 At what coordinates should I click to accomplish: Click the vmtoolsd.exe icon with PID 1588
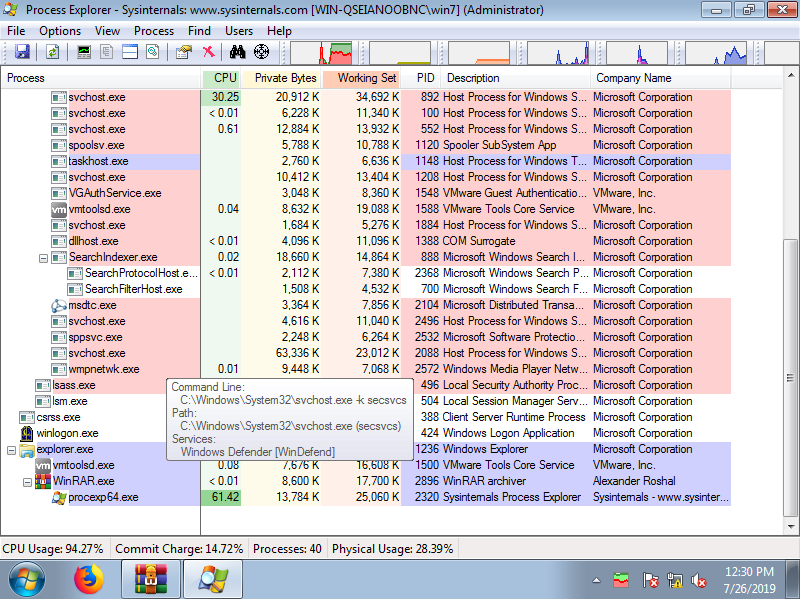[x=59, y=209]
